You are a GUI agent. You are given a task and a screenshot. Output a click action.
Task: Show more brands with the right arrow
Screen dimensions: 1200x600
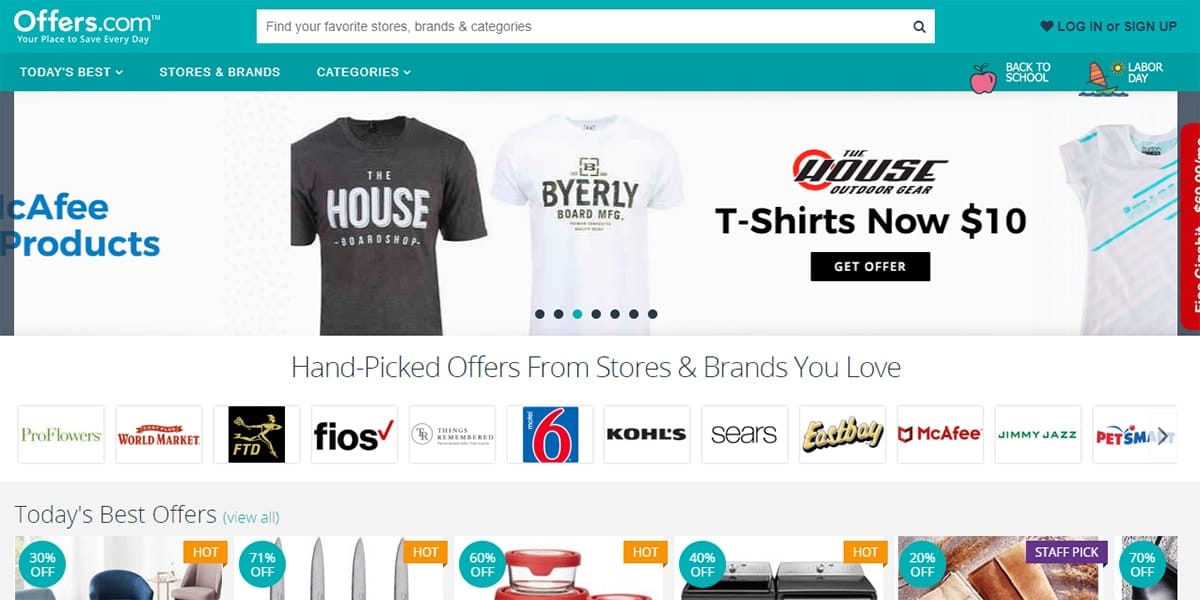point(1163,435)
